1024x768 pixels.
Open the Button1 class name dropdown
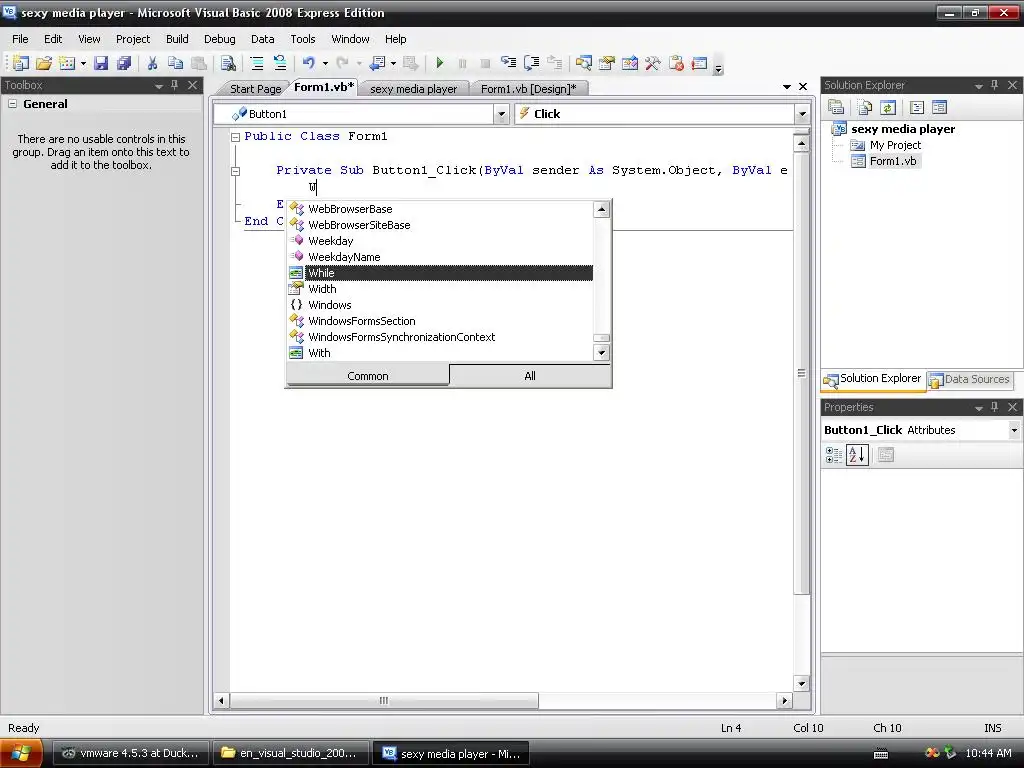[x=501, y=114]
